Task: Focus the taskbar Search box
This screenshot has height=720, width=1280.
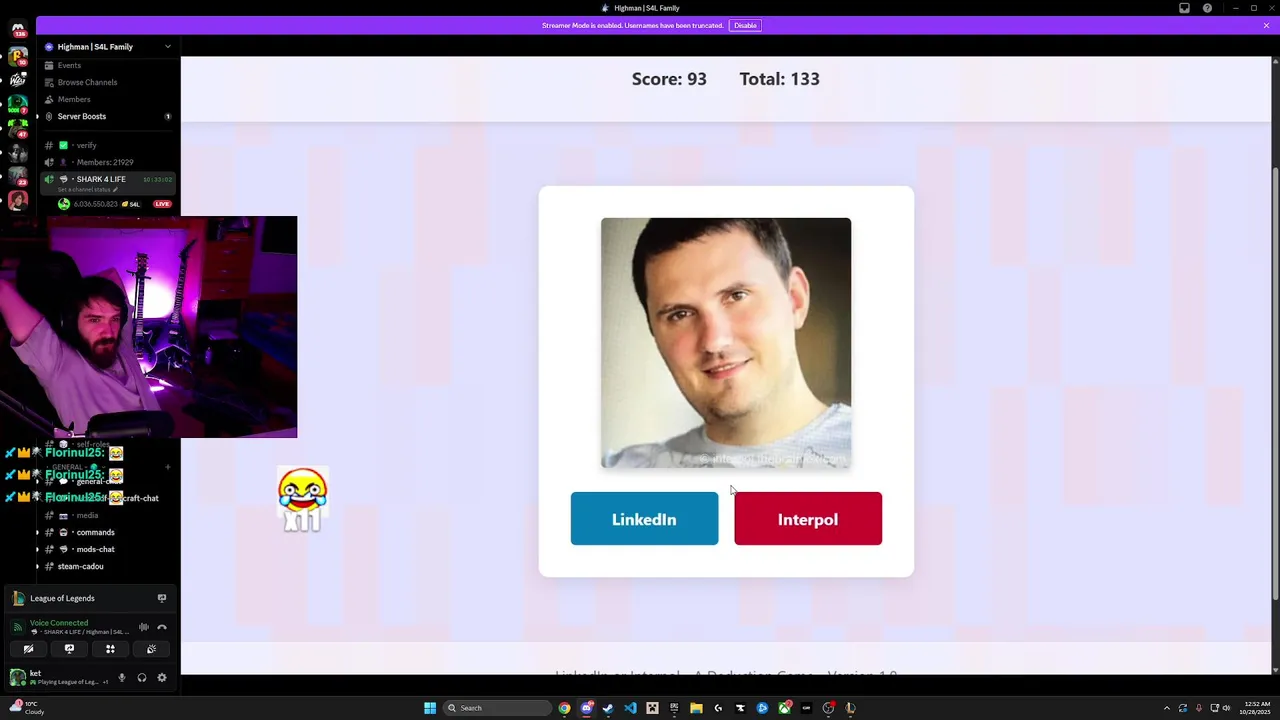Action: pos(498,708)
